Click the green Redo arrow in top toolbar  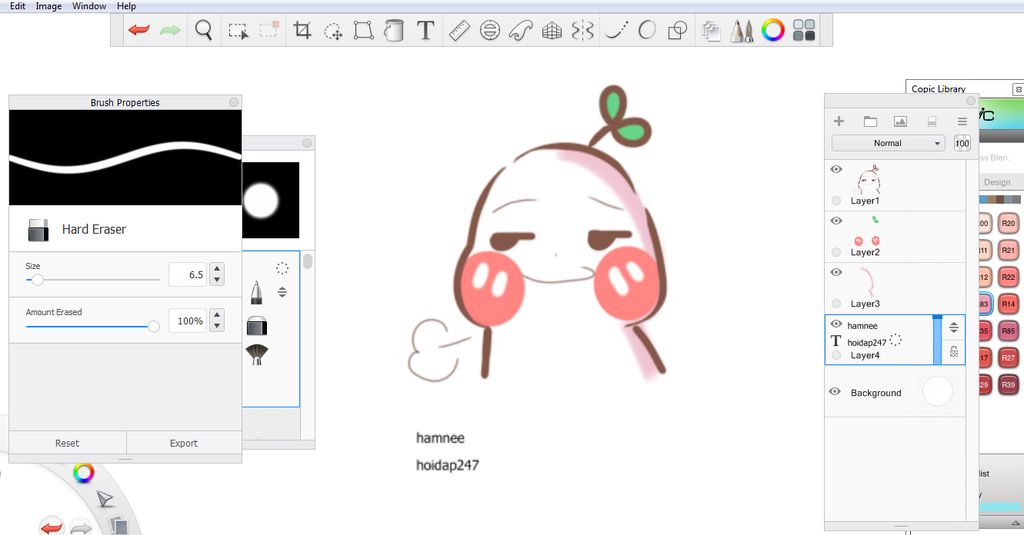[x=170, y=30]
